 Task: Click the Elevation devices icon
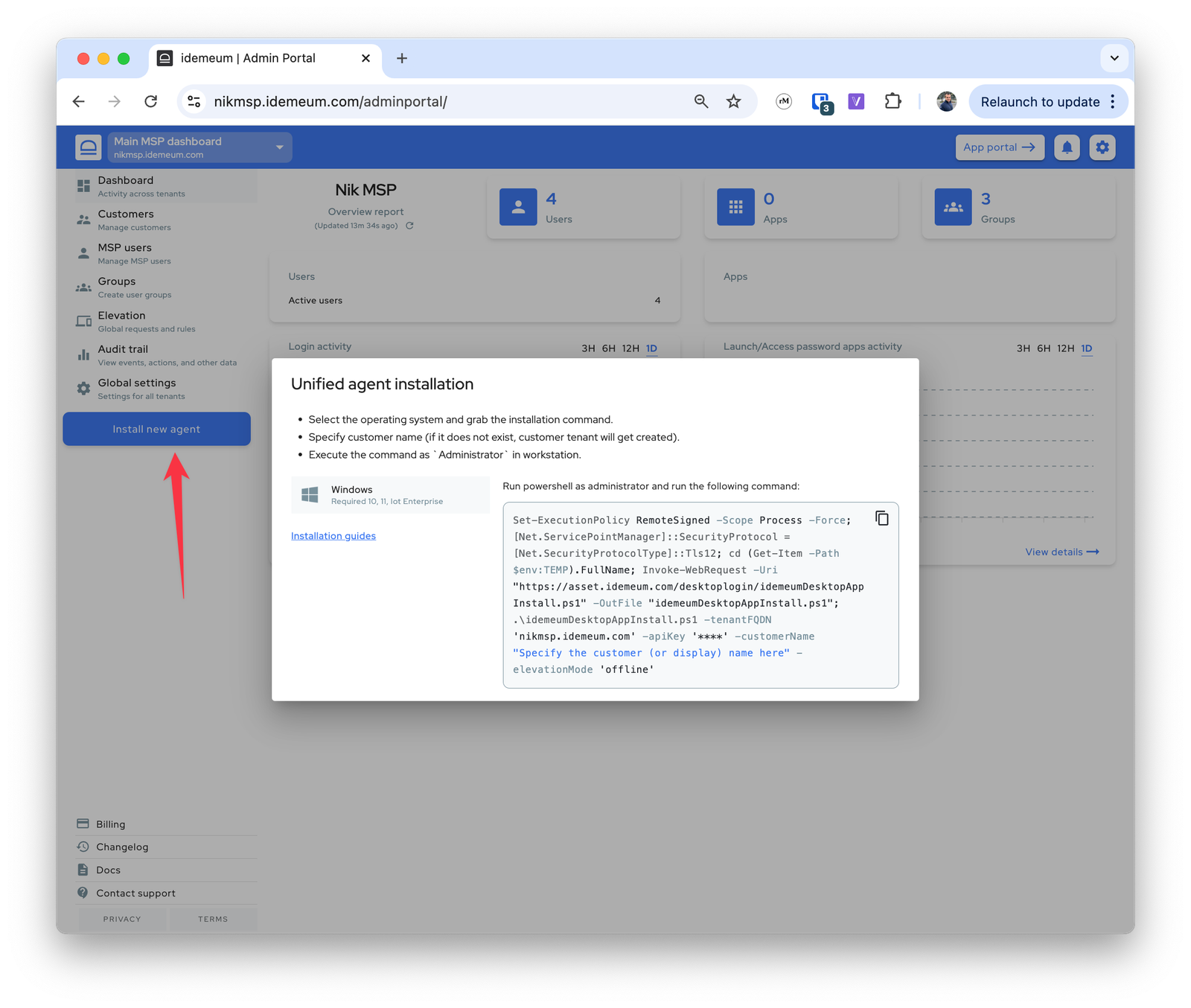[x=83, y=322]
